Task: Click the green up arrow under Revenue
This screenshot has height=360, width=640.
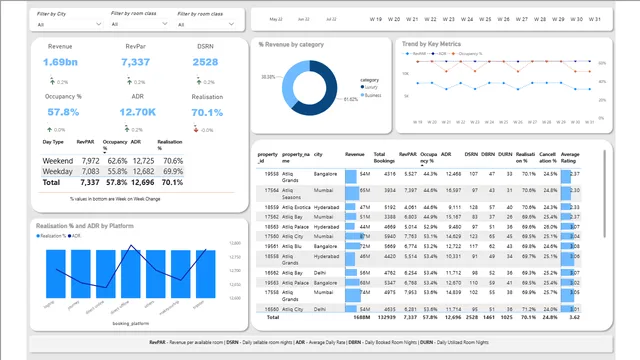Action: 52,82
